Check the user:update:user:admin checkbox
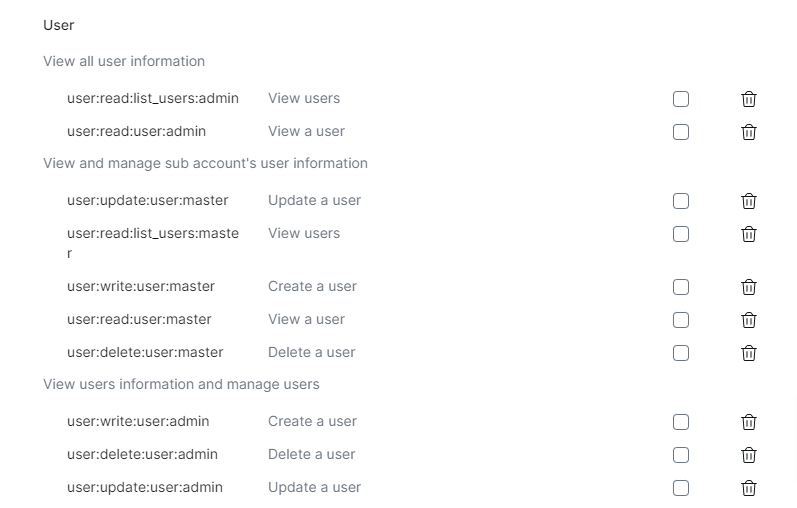Image resolution: width=797 pixels, height=508 pixels. [681, 488]
